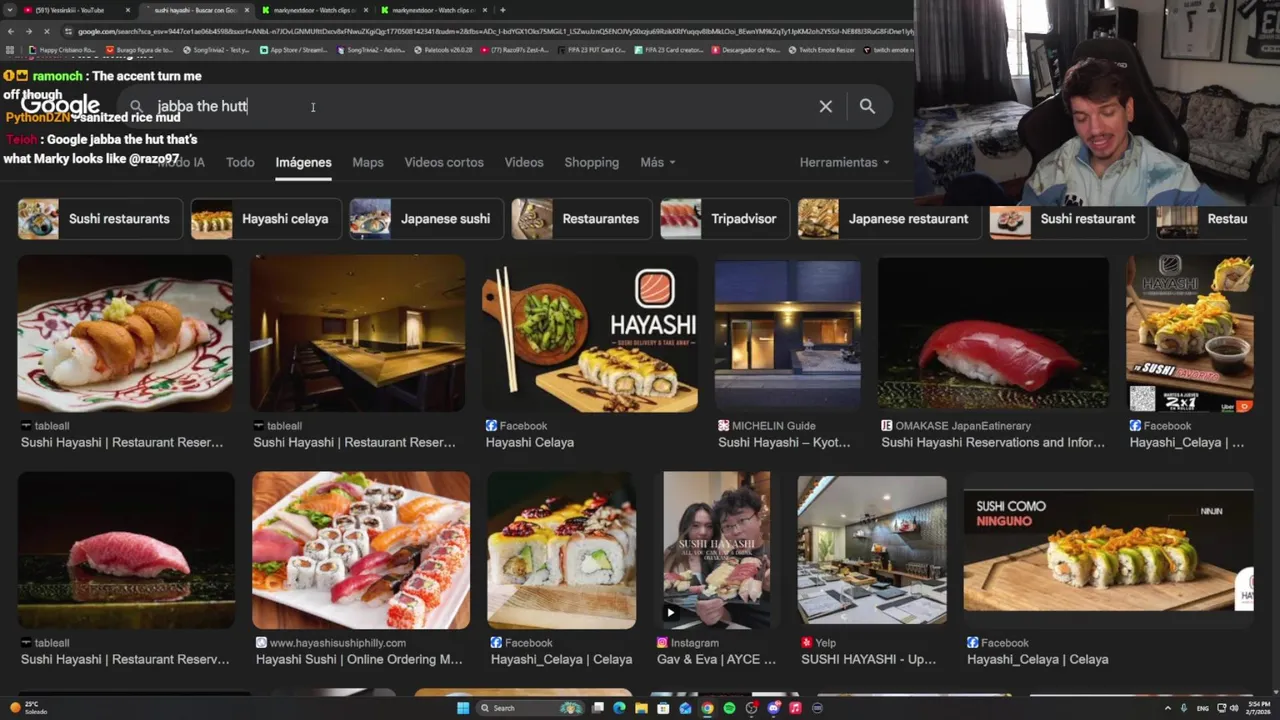This screenshot has width=1280, height=720.
Task: Select the Tripadvisor filter chip
Action: (724, 219)
